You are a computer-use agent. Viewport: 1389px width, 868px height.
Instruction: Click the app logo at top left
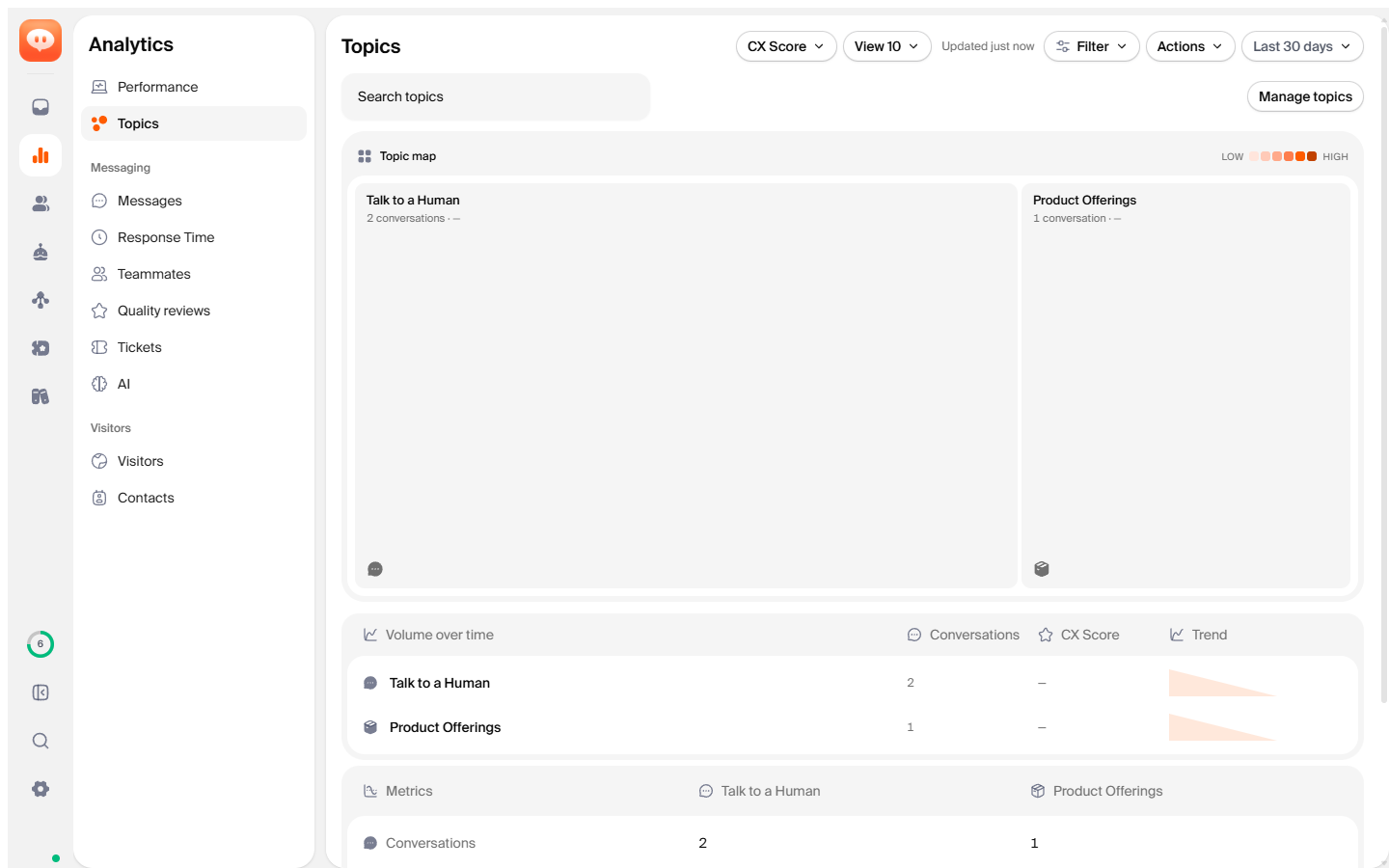pyautogui.click(x=41, y=41)
